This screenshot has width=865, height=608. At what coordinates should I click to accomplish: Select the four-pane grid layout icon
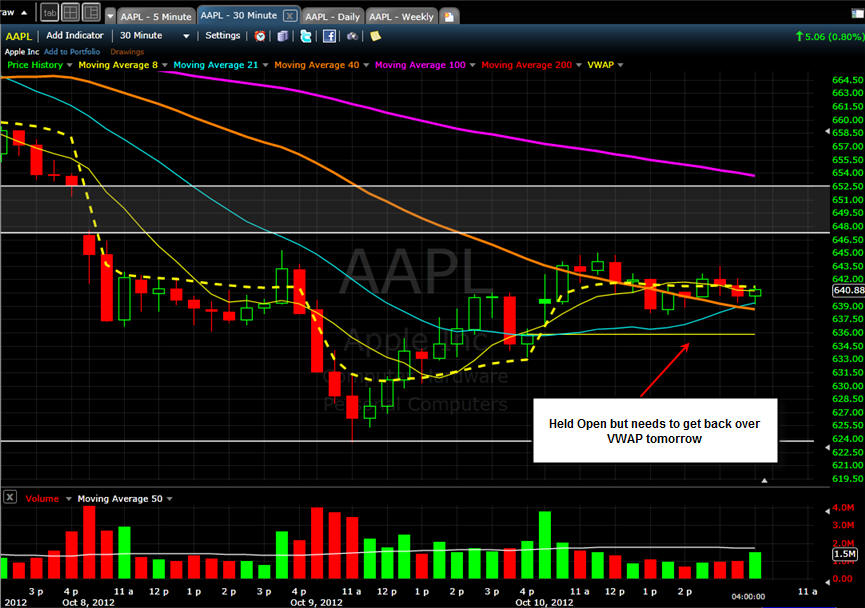pyautogui.click(x=71, y=12)
